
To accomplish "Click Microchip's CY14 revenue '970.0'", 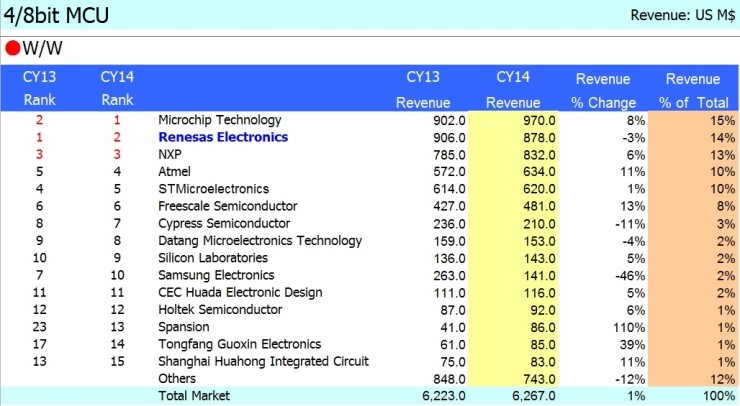I will click(539, 121).
